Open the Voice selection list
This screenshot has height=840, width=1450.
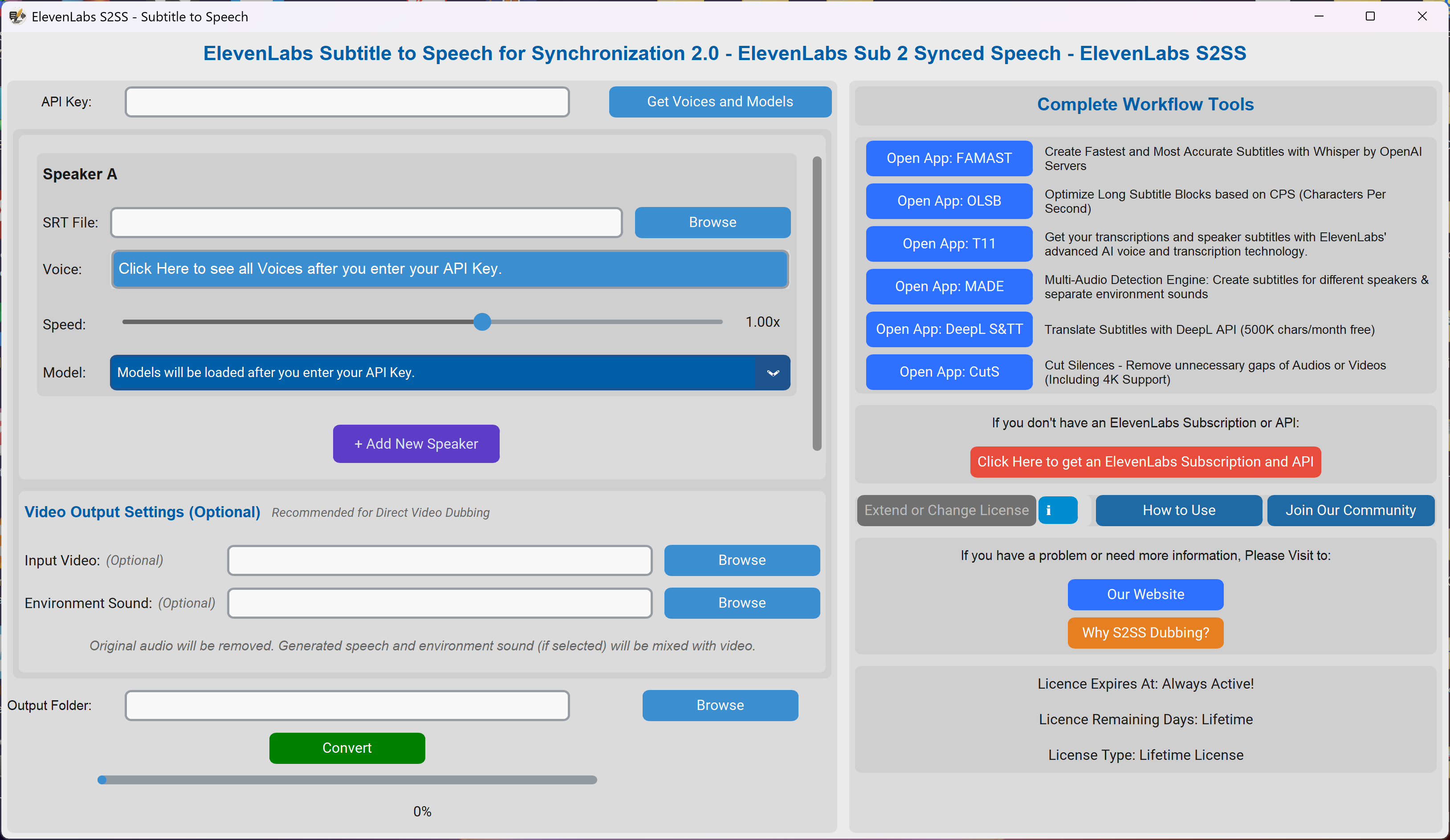pos(449,269)
